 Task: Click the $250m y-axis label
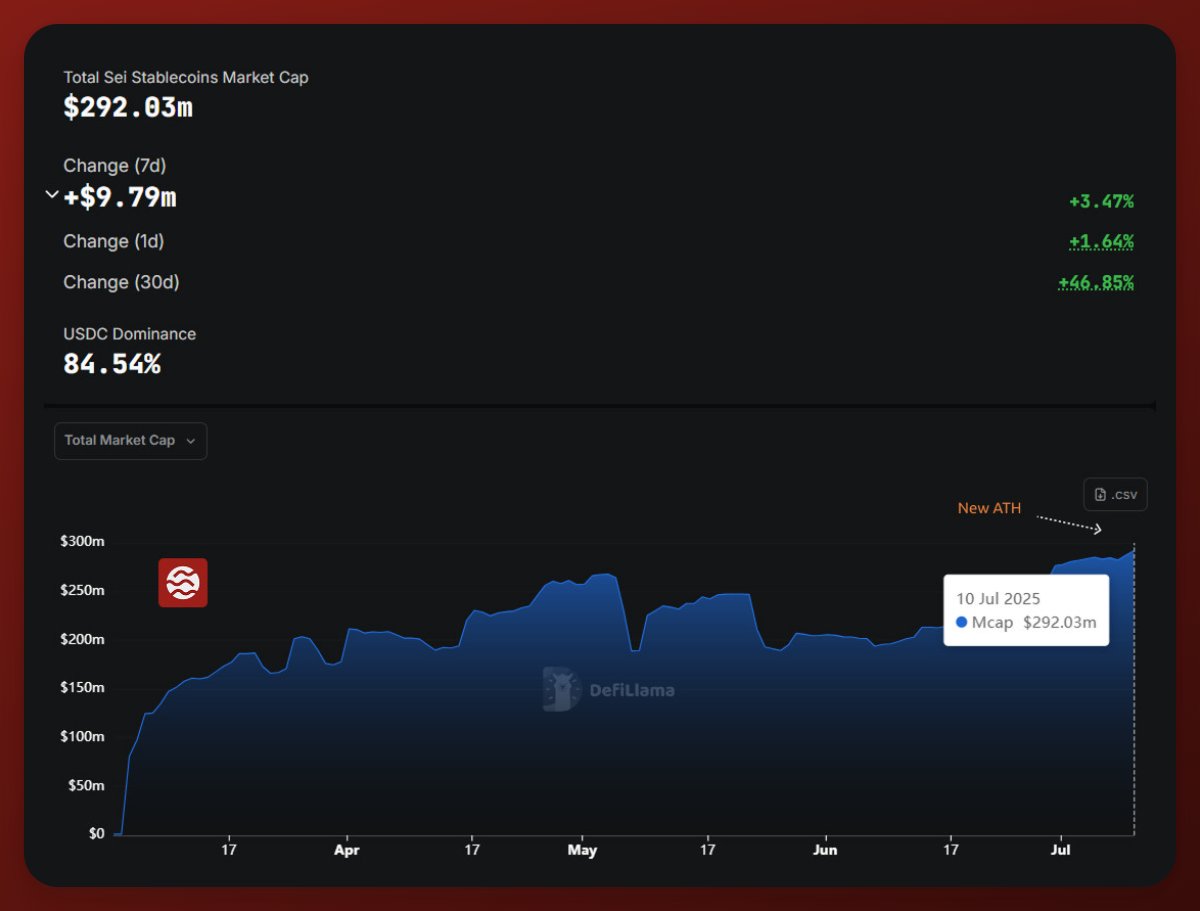(84, 590)
